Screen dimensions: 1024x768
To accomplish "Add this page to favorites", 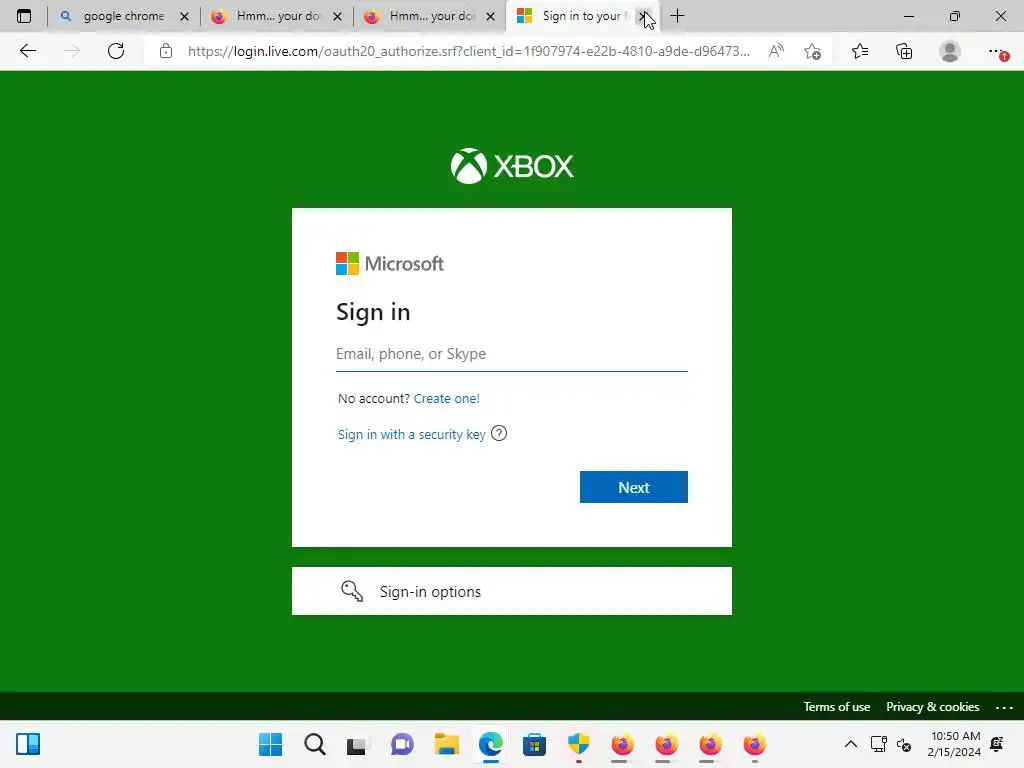I will tap(812, 51).
